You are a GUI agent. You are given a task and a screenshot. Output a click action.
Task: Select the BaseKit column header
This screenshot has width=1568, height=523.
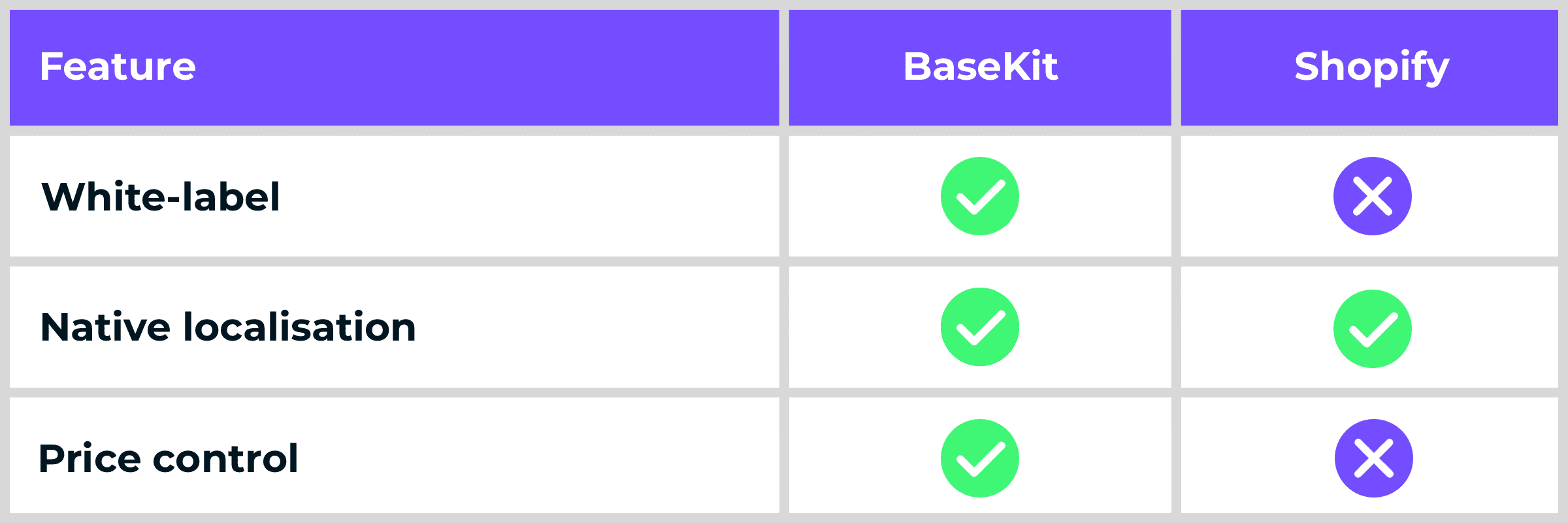[x=980, y=67]
